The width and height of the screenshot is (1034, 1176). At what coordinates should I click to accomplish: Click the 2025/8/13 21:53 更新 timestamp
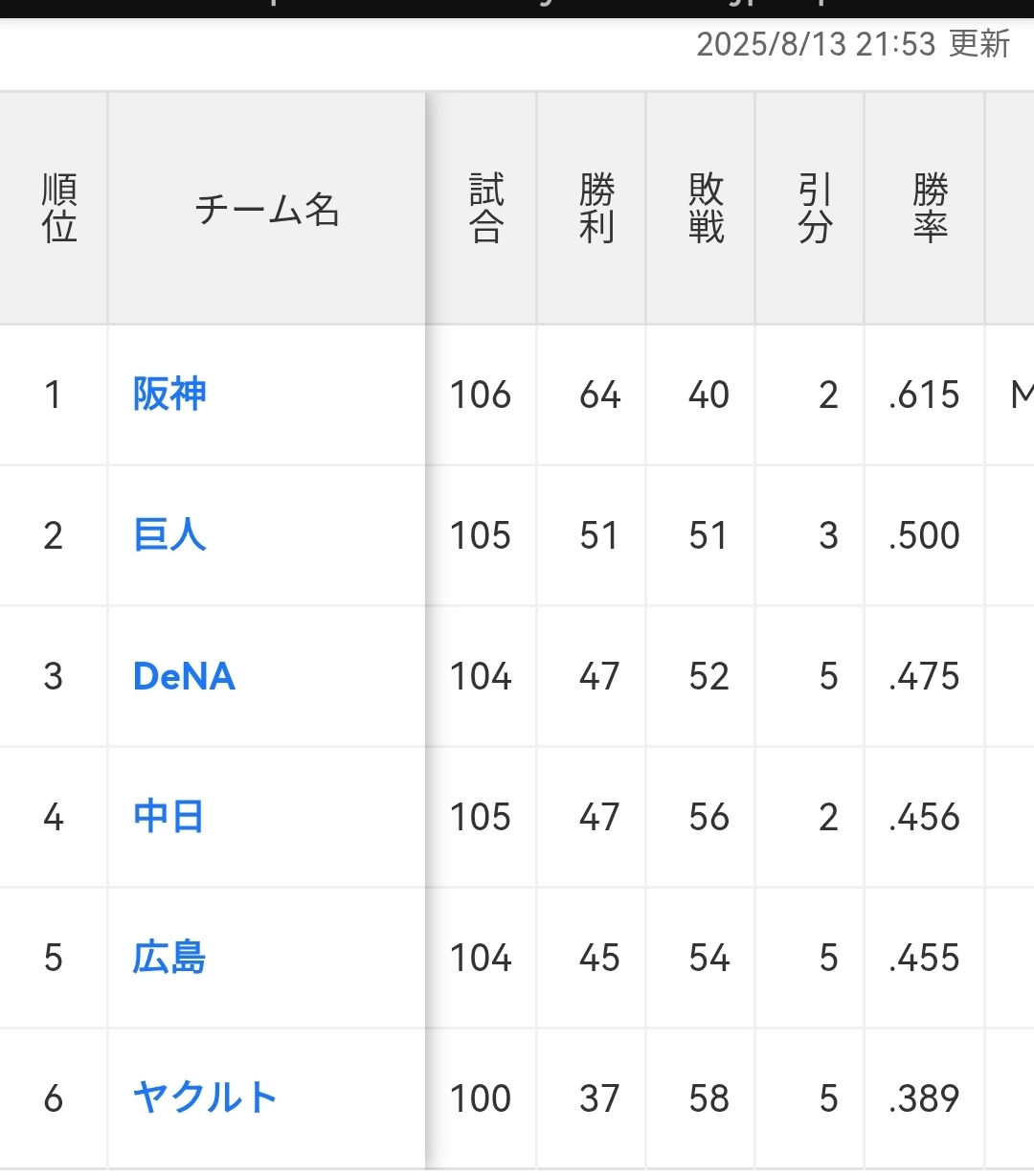853,44
